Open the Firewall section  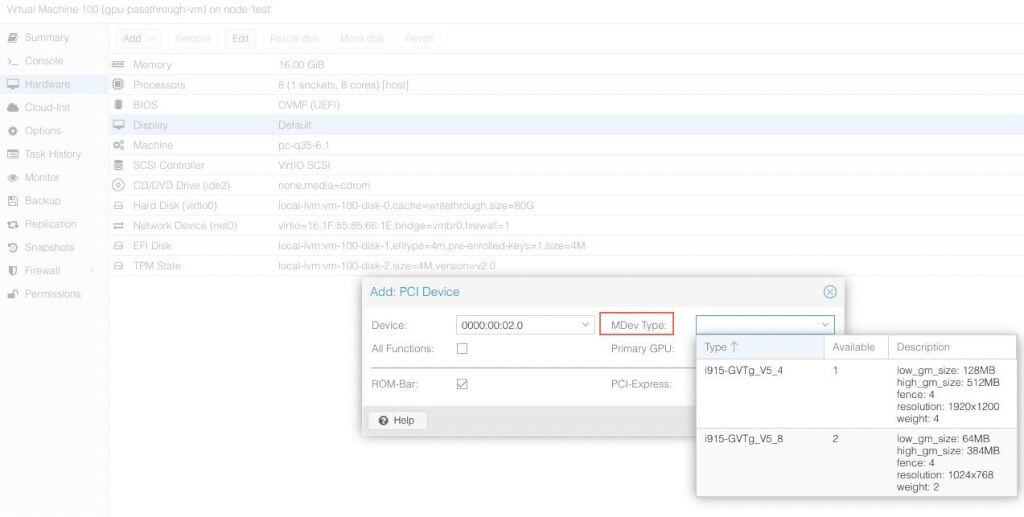[x=42, y=271]
